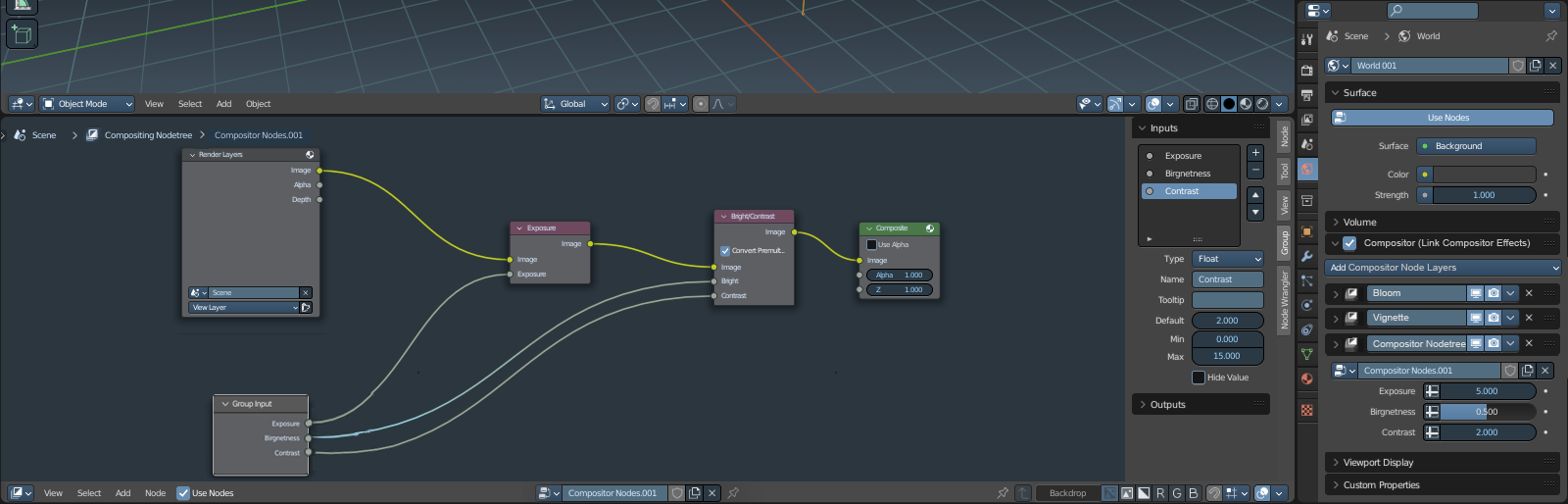Open the Texture properties checker icon
Screen dimensions: 1568x504
tap(1306, 410)
